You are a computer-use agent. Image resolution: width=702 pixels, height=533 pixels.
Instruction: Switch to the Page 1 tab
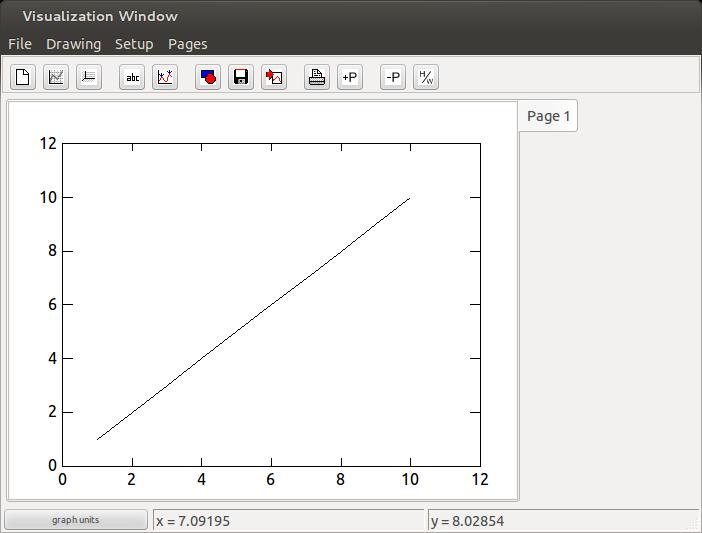pyautogui.click(x=548, y=116)
